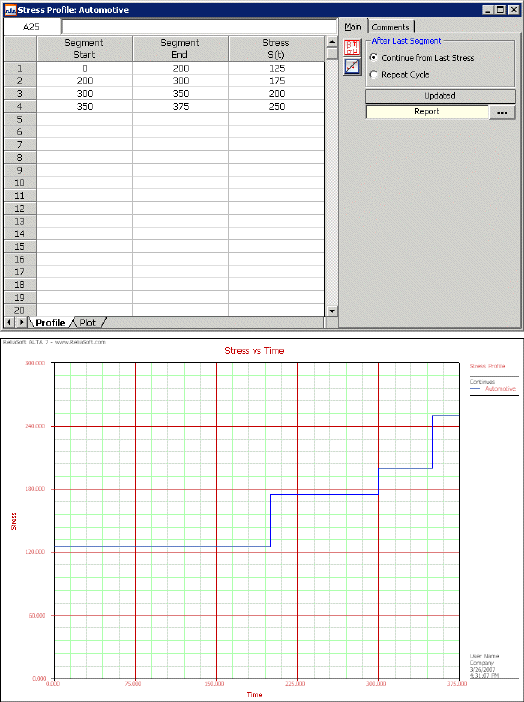Viewport: 524px width, 702px height.
Task: Click the sheet tab scroll left arrow
Action: tap(9, 322)
